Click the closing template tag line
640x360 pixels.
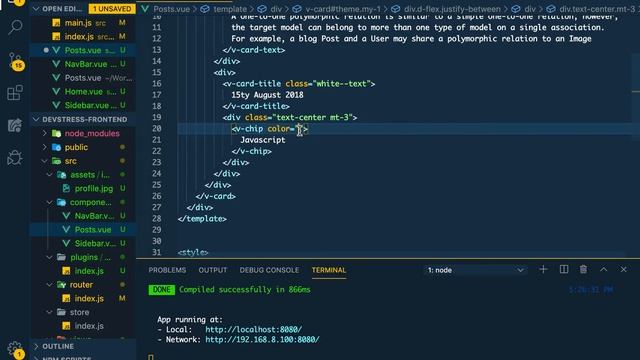point(202,219)
